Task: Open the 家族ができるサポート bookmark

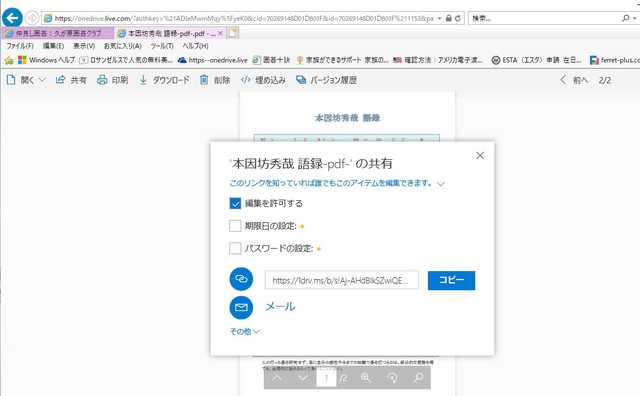Action: pos(342,60)
